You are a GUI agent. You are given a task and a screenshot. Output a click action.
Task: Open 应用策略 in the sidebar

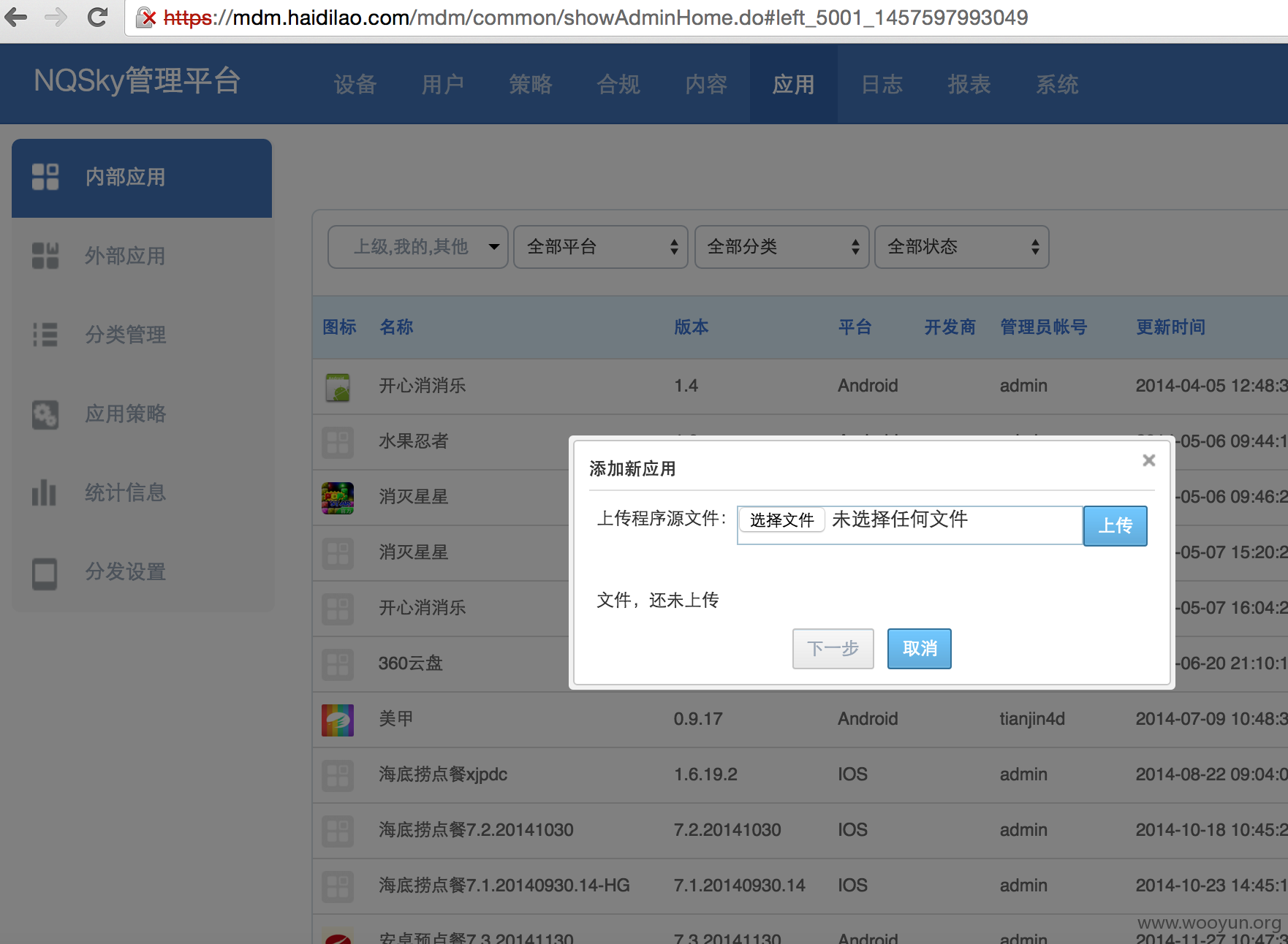pyautogui.click(x=142, y=414)
